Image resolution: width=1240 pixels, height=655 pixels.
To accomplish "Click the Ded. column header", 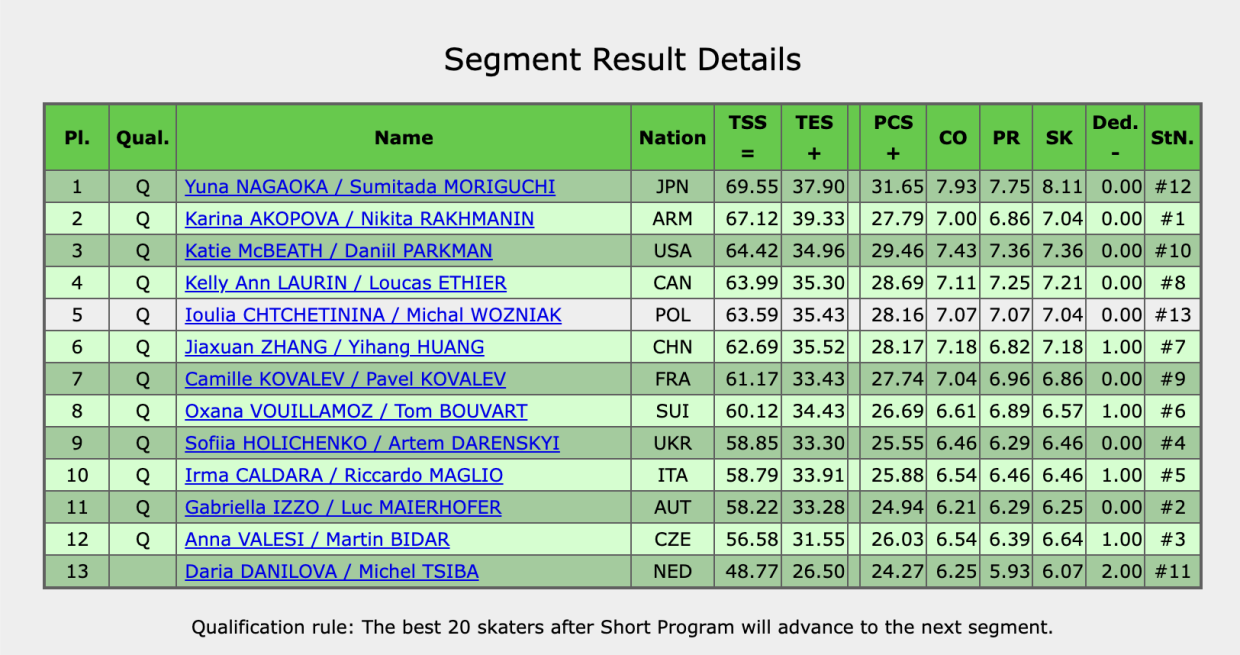I will (1115, 138).
